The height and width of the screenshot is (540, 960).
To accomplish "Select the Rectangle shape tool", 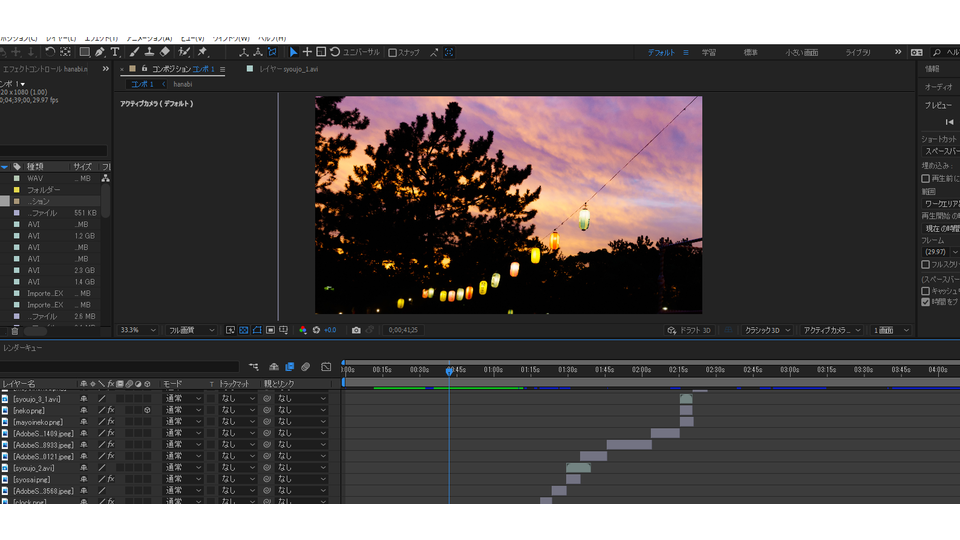I will pos(84,52).
